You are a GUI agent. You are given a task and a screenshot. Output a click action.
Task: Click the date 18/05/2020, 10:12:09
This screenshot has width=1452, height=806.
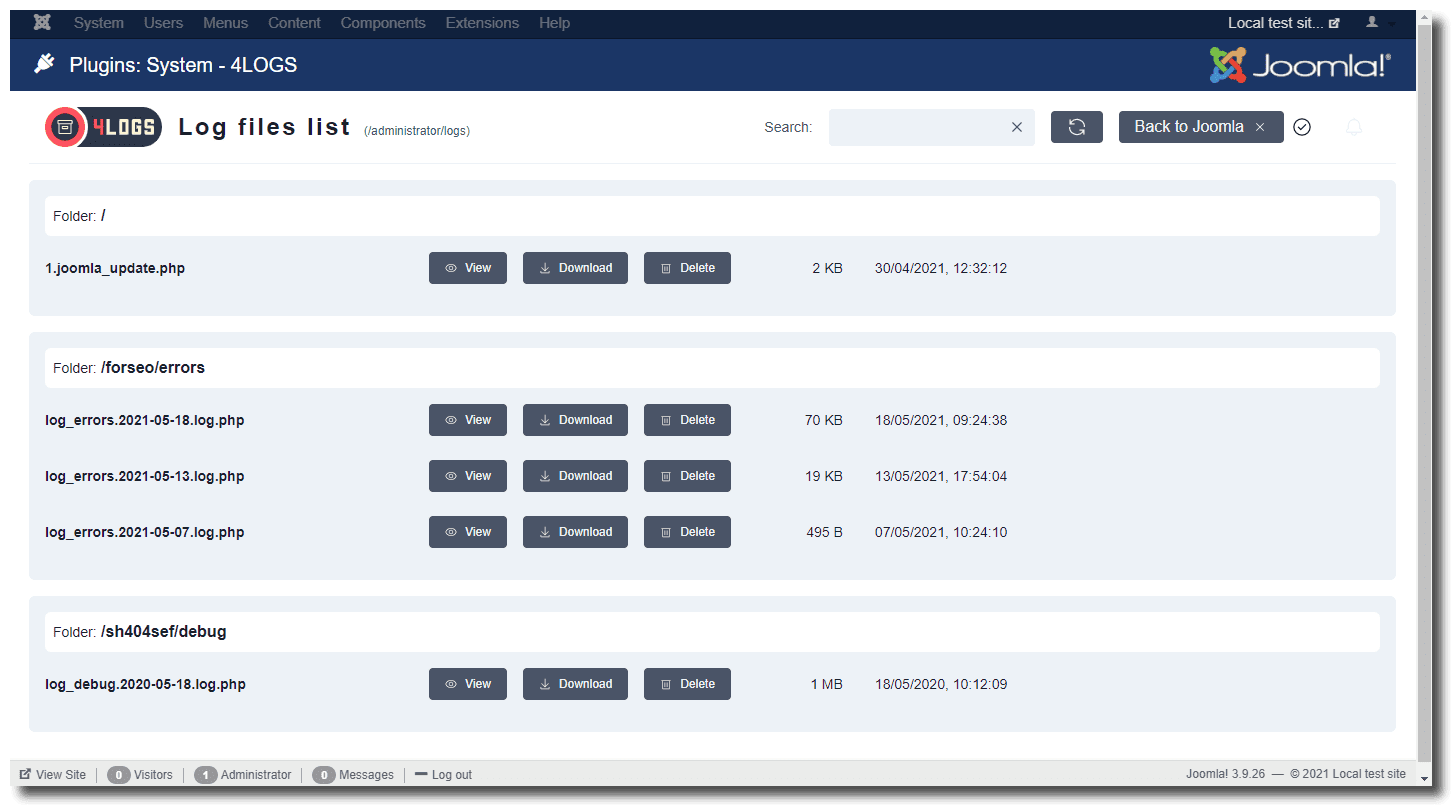941,684
